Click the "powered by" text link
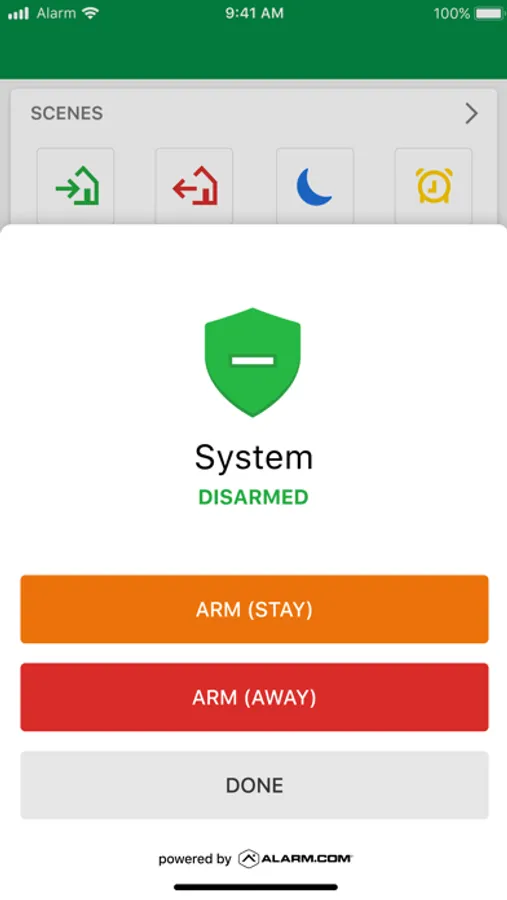The image size is (507, 900). (x=195, y=859)
